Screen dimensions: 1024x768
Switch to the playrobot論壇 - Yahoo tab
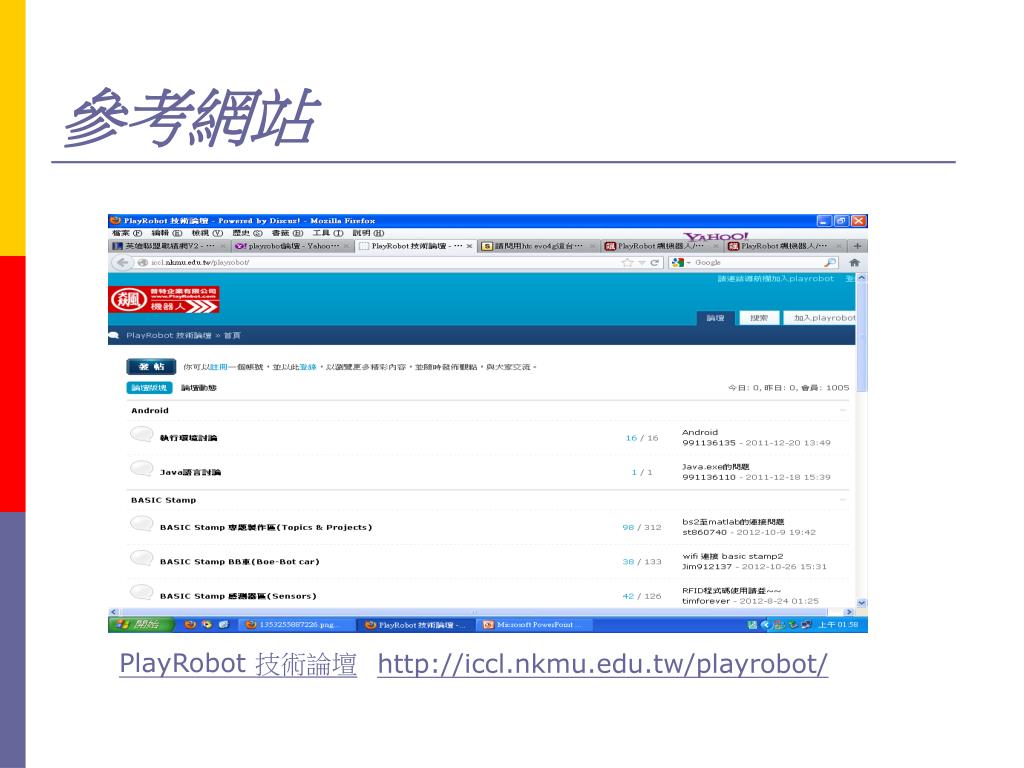[x=293, y=246]
